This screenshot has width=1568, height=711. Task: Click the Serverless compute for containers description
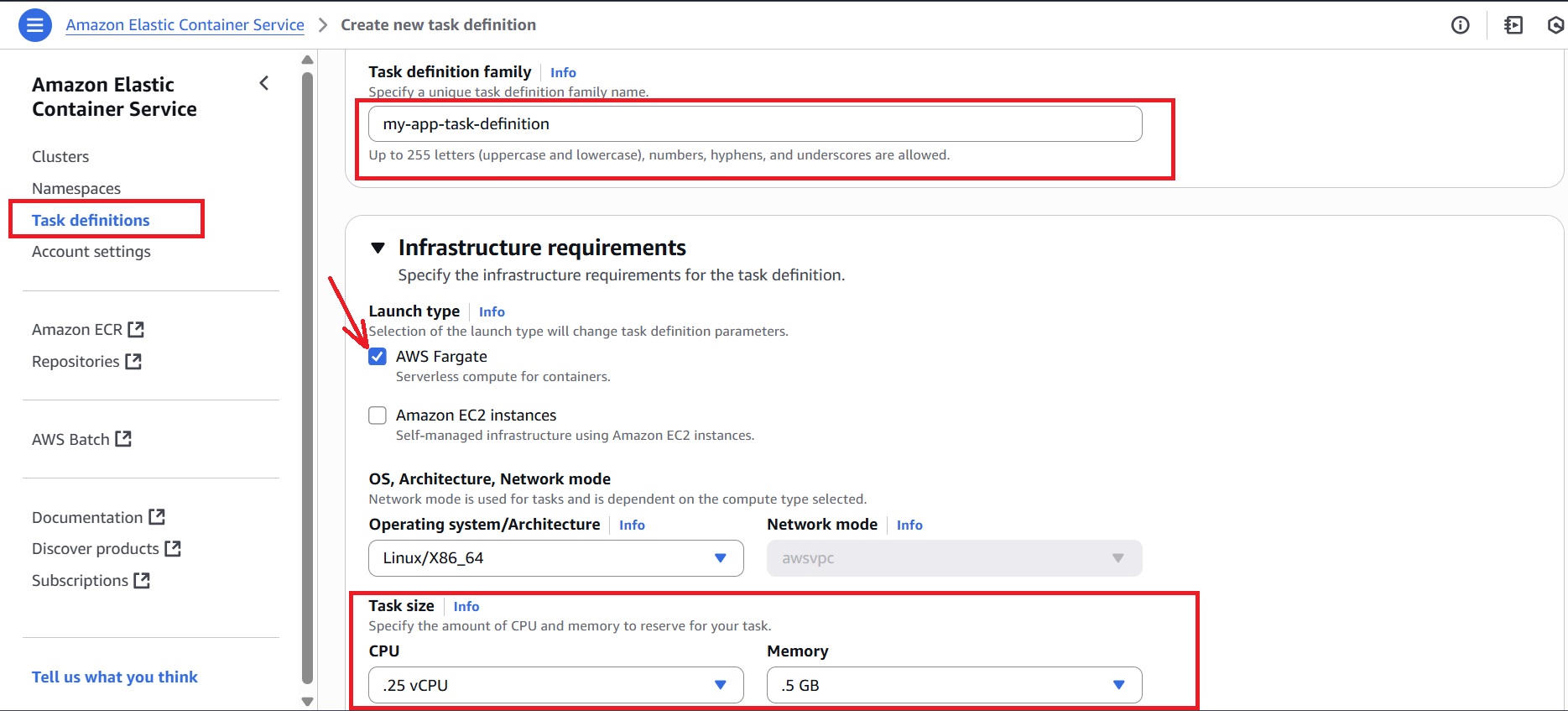(503, 377)
